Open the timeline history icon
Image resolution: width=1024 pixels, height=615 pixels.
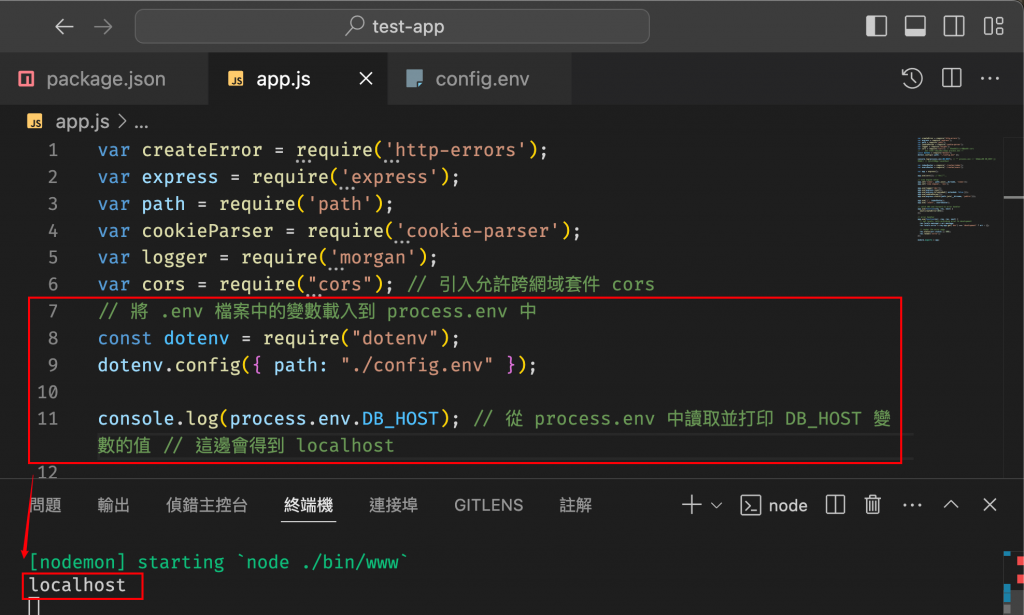click(912, 78)
